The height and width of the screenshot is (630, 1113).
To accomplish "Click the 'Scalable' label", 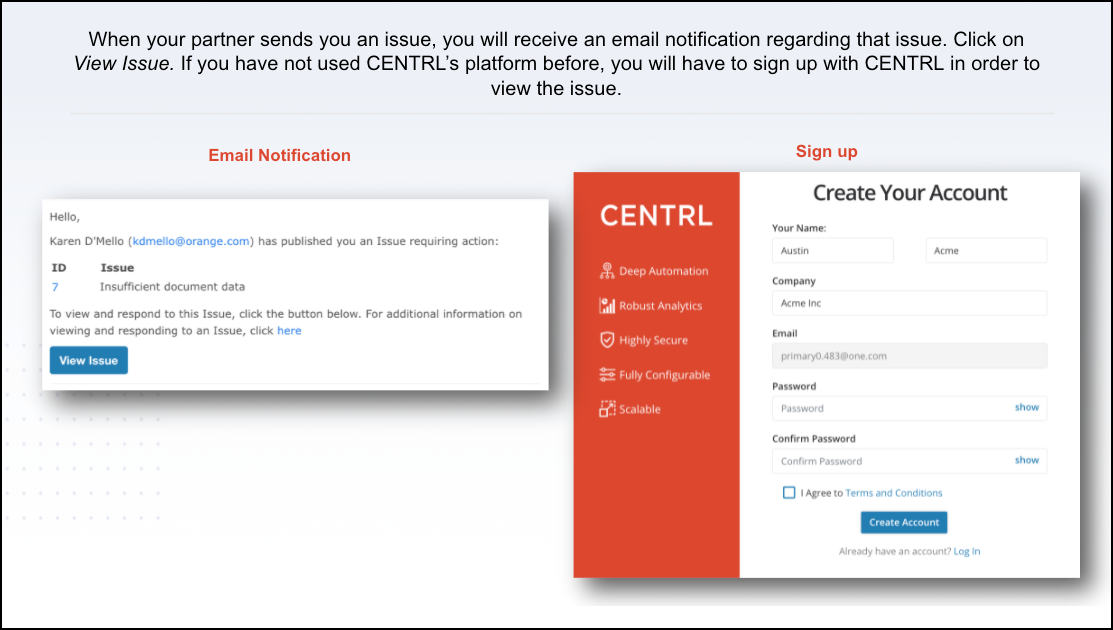I will click(x=640, y=409).
